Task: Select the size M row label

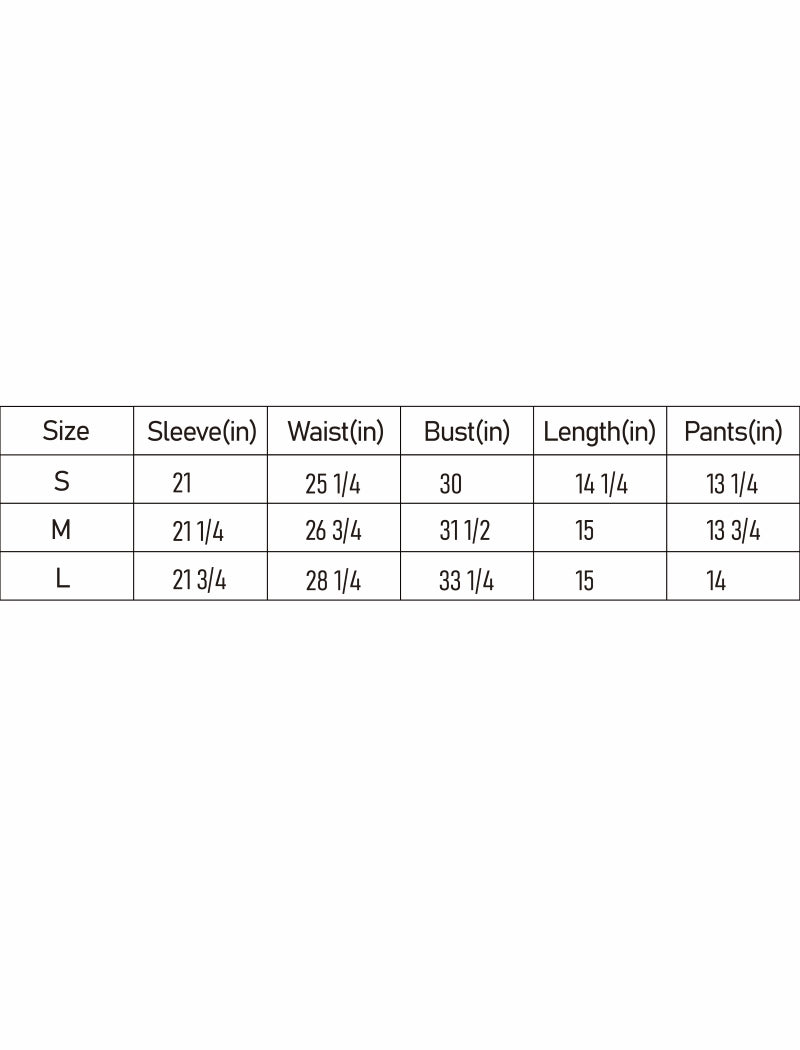Action: (61, 530)
